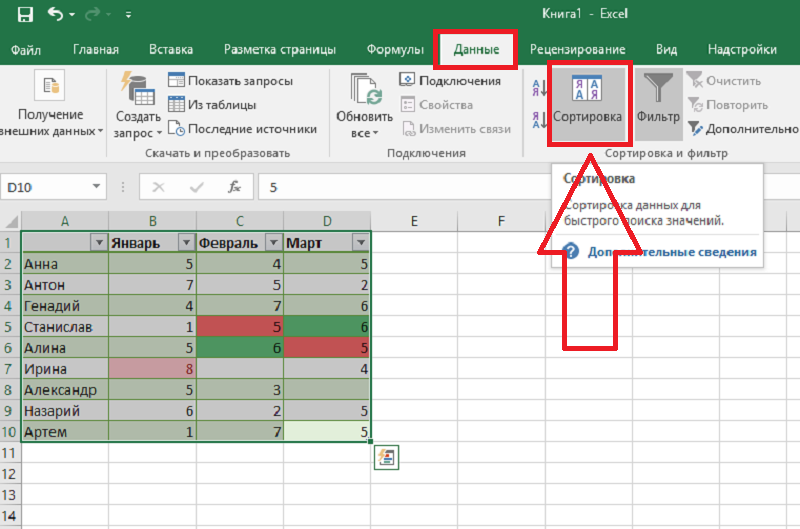Select red-filled cell C5
Image resolution: width=800 pixels, height=529 pixels.
[x=240, y=327]
